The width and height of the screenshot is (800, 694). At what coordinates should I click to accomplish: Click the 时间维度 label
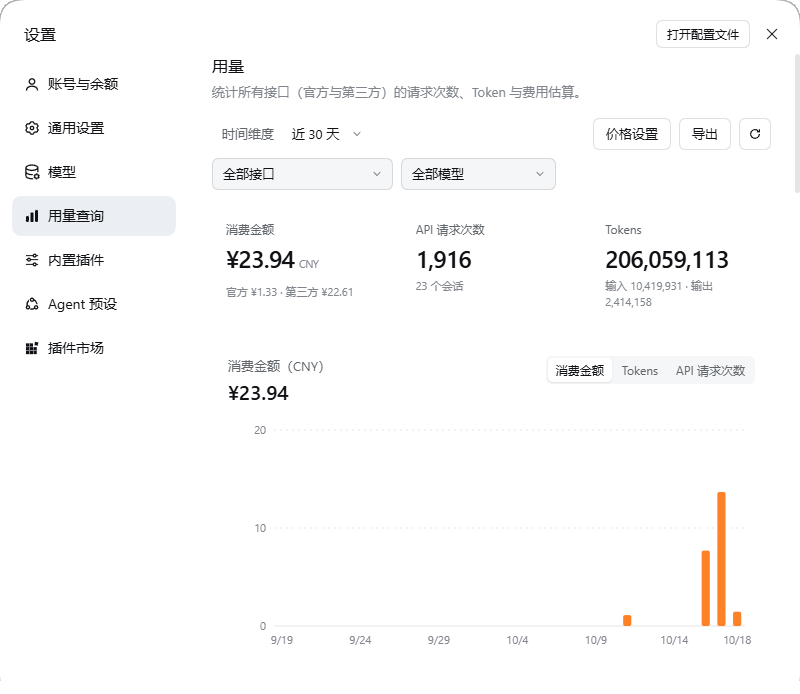pos(247,134)
